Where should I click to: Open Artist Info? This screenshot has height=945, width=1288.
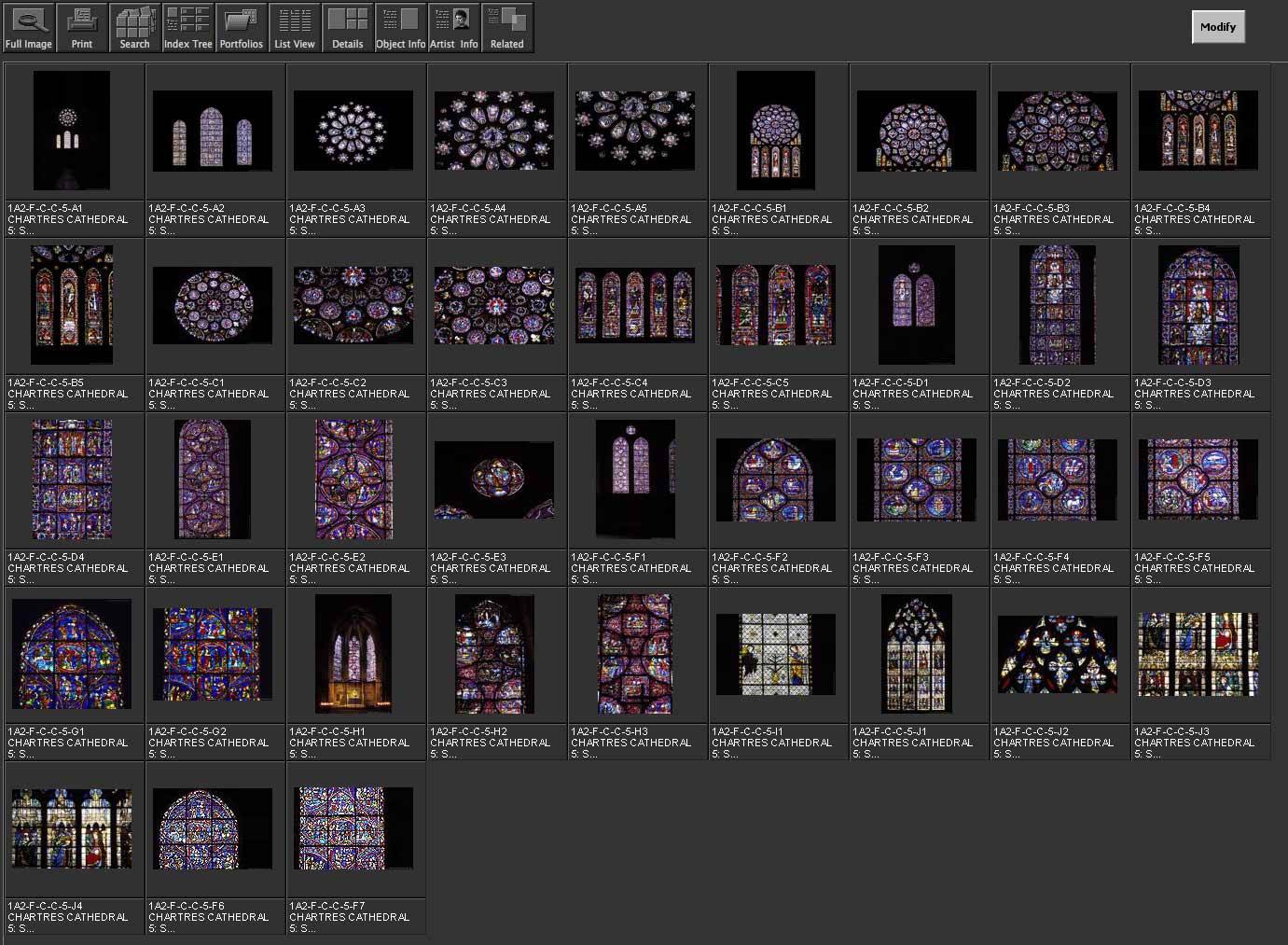(454, 28)
